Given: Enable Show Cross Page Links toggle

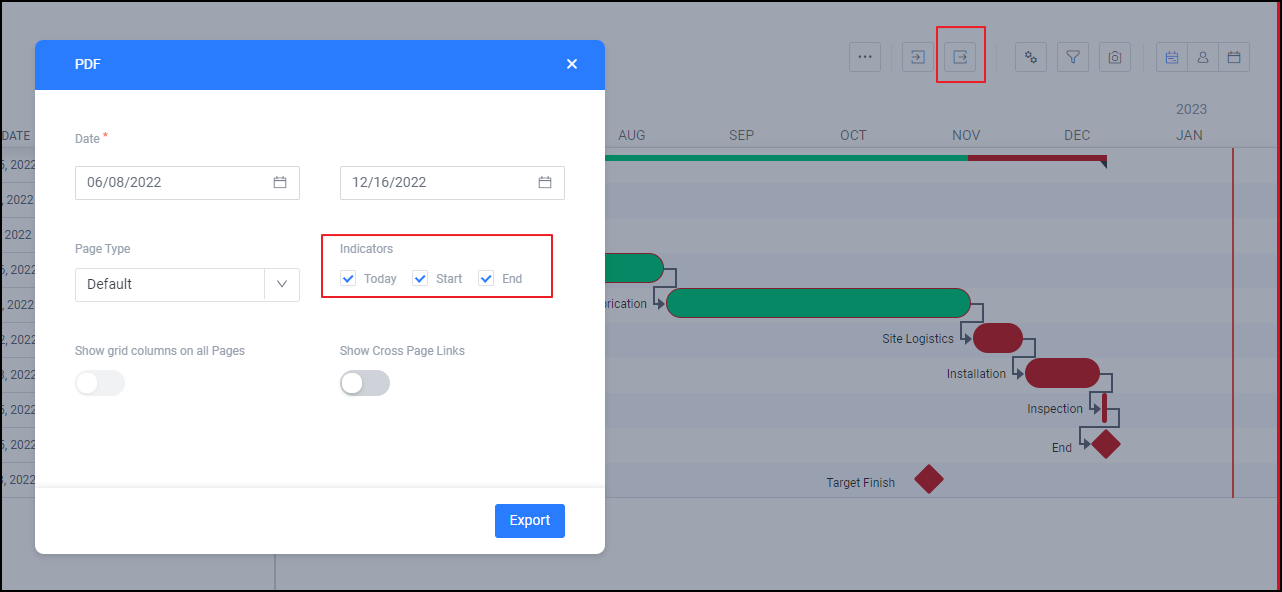Looking at the screenshot, I should point(365,383).
